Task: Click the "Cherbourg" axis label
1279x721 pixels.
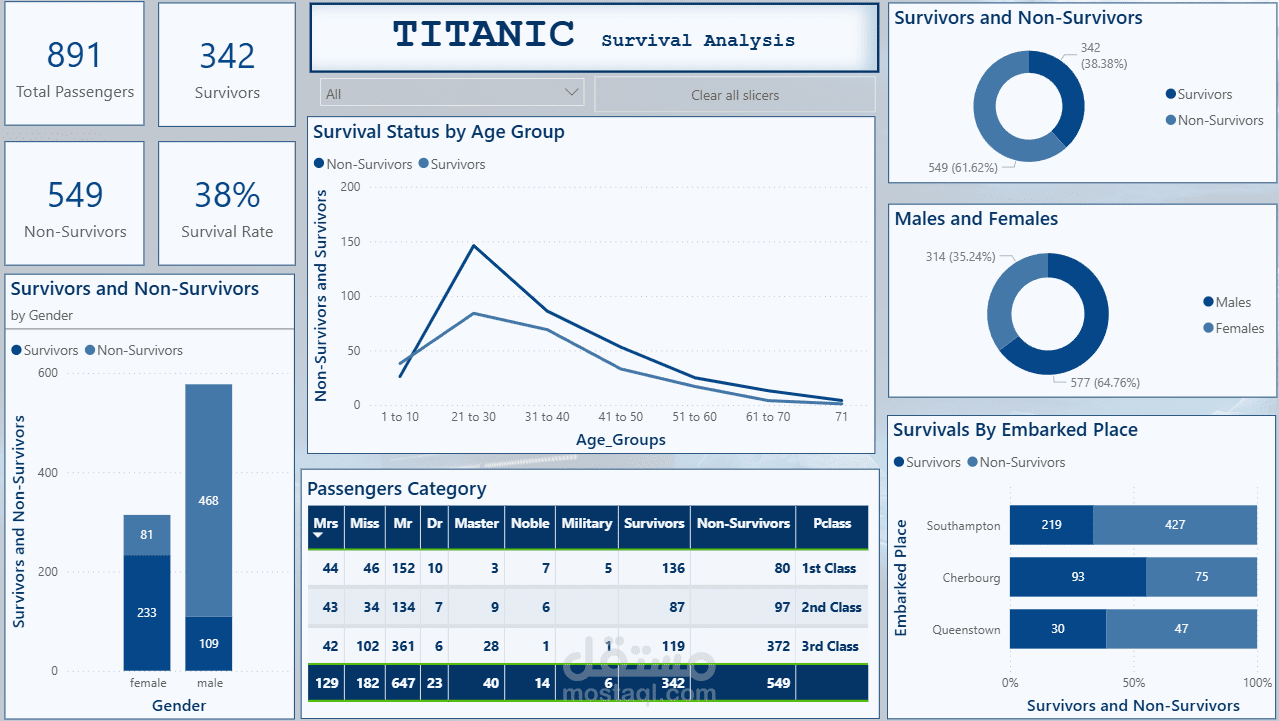Action: (971, 577)
